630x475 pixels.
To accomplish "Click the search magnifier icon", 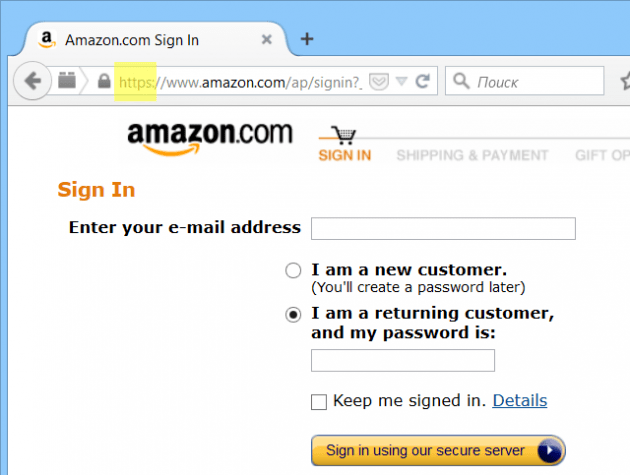I will (461, 81).
